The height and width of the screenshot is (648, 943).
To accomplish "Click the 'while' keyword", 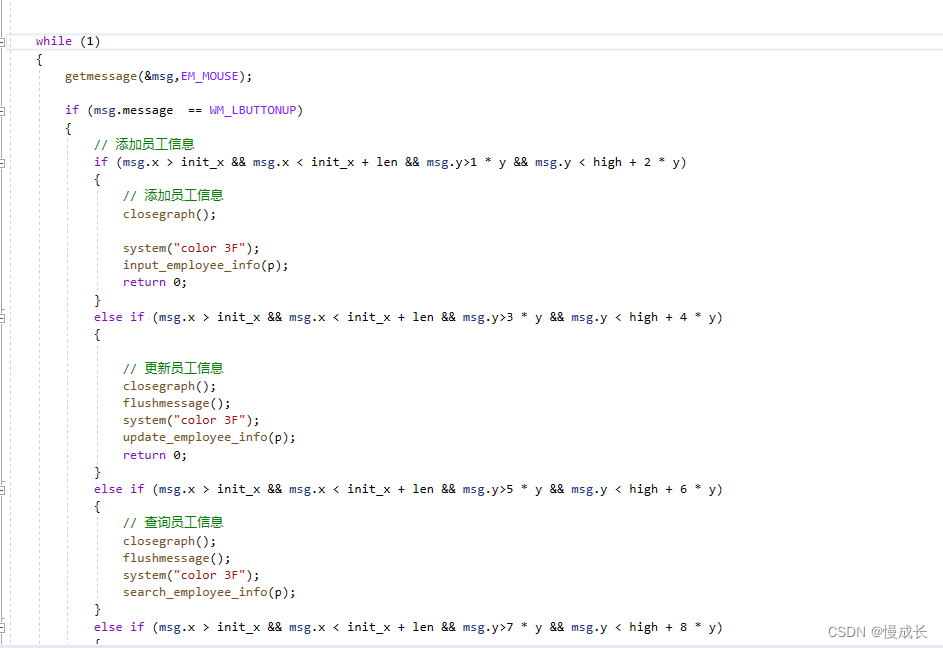I will point(54,41).
